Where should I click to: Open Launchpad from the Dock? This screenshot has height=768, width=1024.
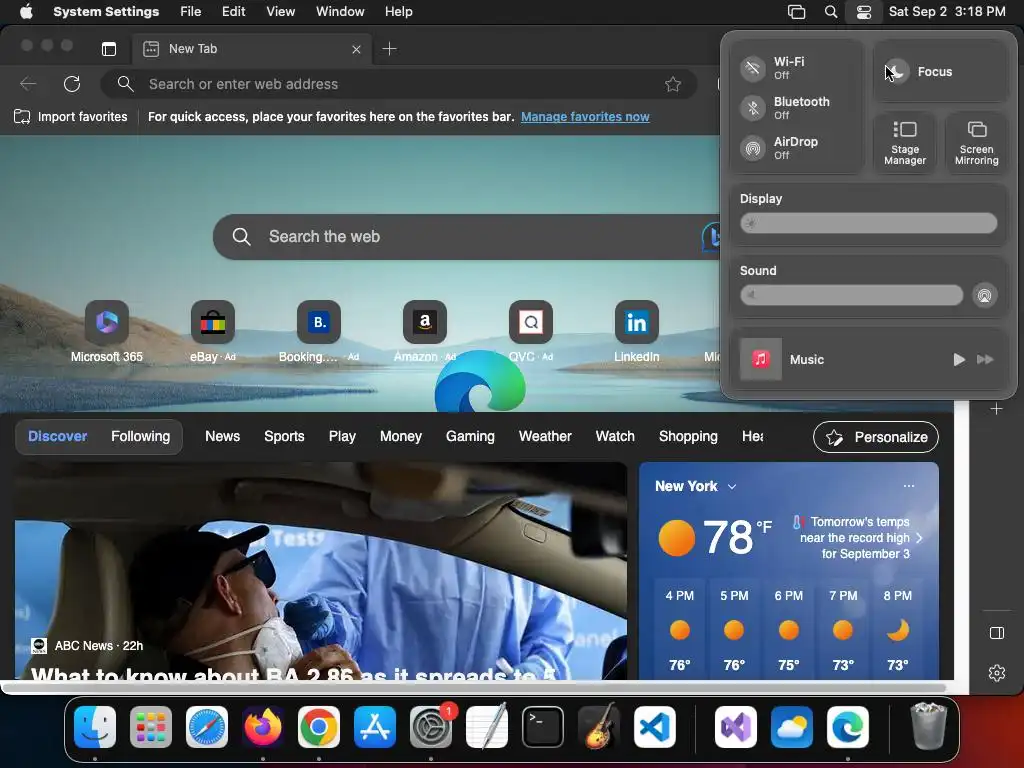coord(151,727)
